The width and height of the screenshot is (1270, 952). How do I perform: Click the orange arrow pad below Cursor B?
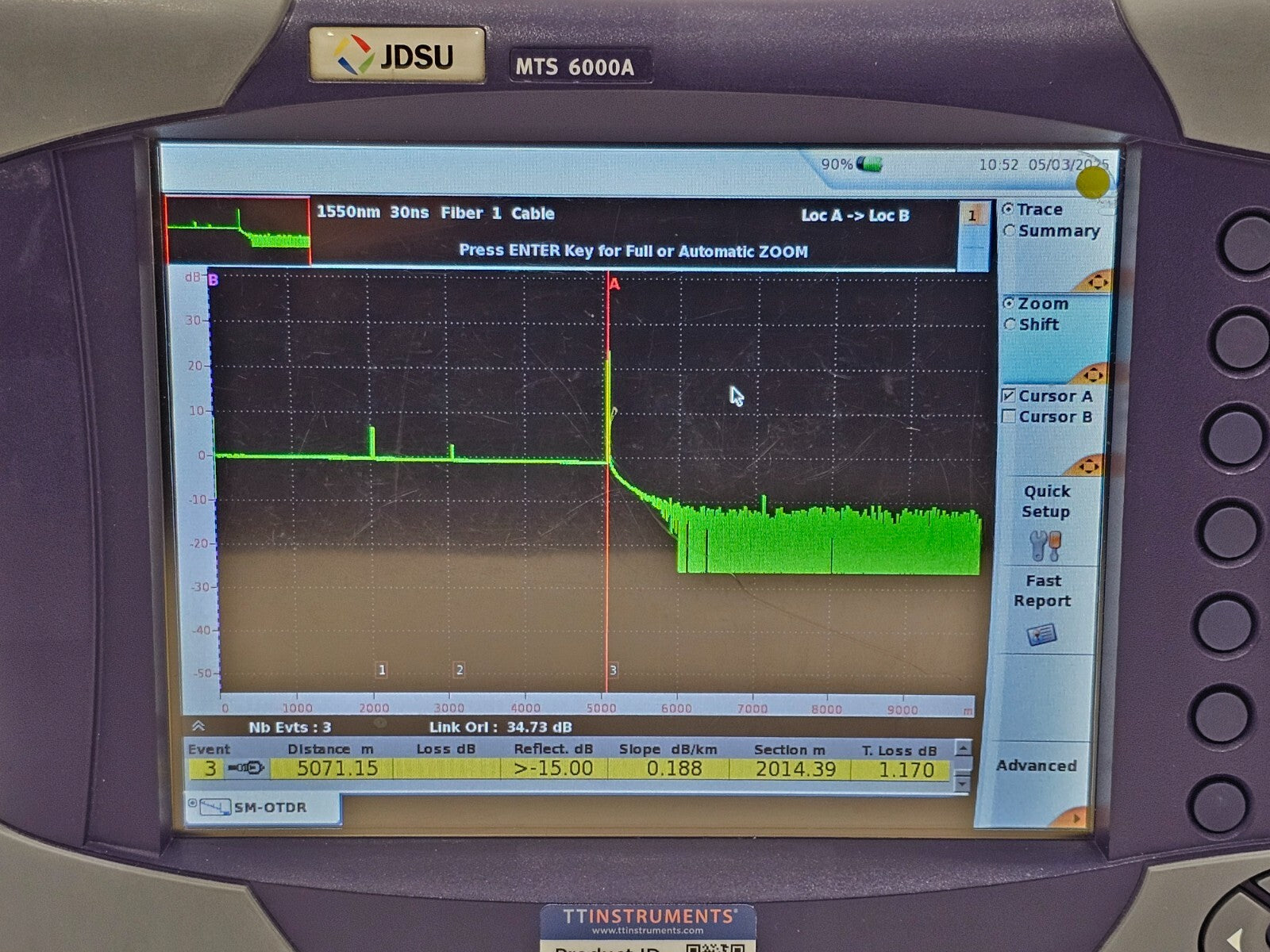coord(1089,464)
